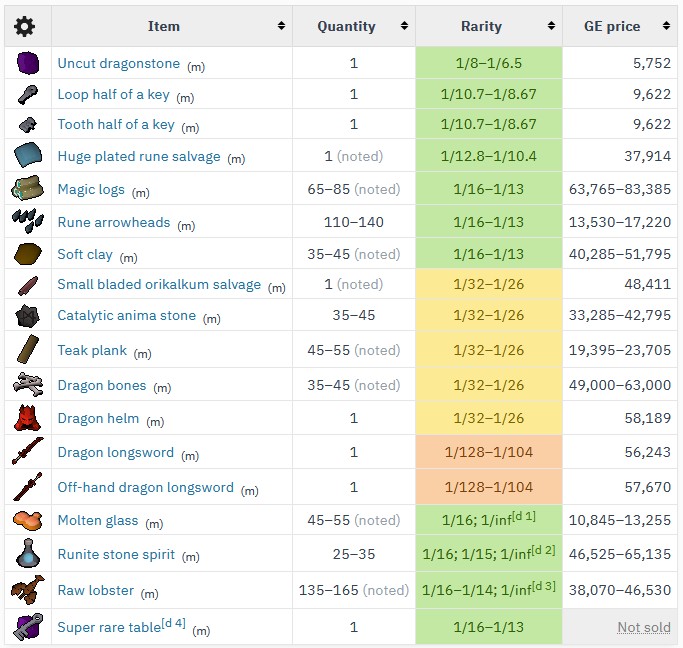Open the Soft clay link

tap(85, 254)
